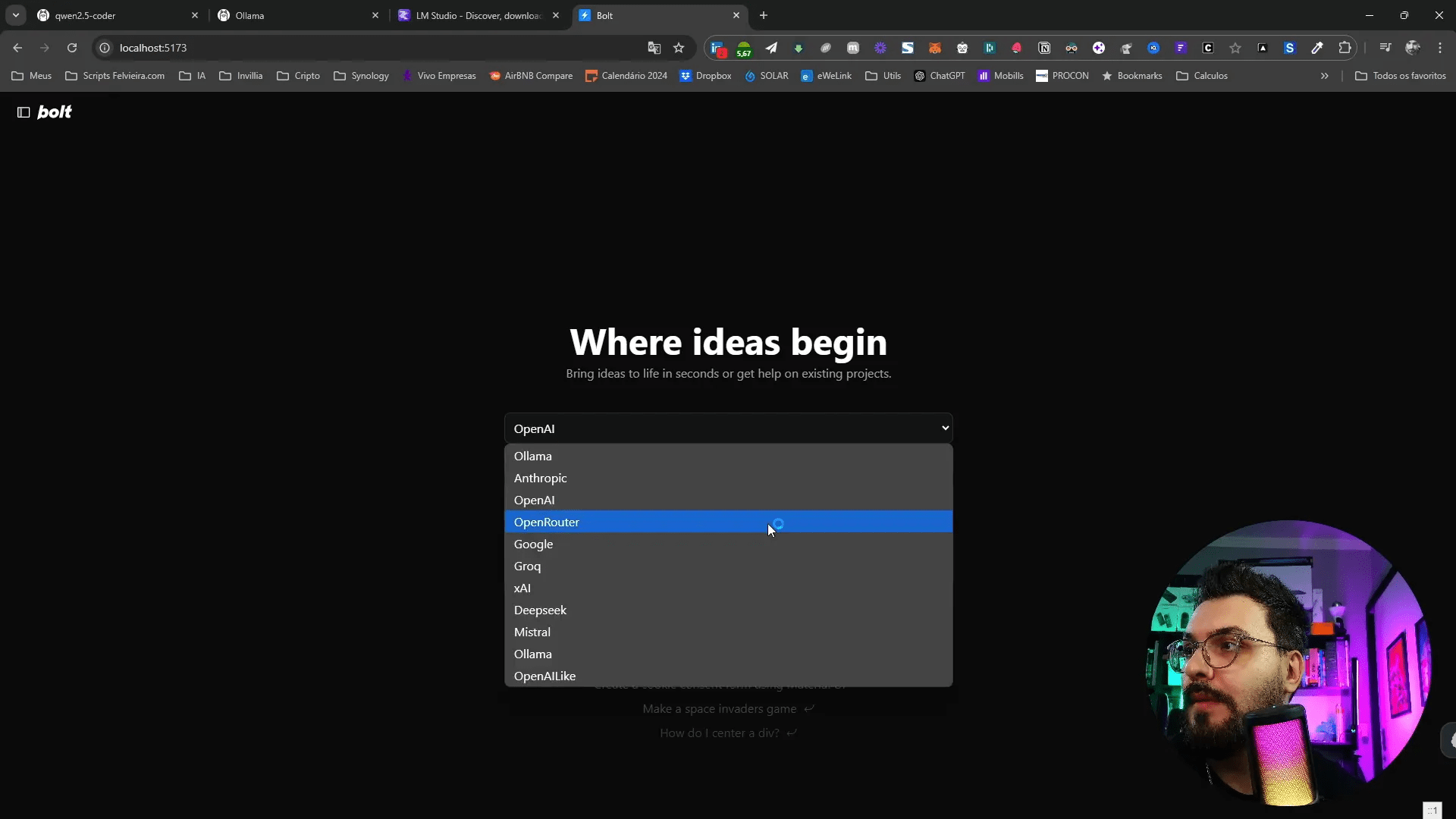This screenshot has width=1456, height=819.
Task: Open the Dropbox bookmark
Action: click(x=705, y=76)
